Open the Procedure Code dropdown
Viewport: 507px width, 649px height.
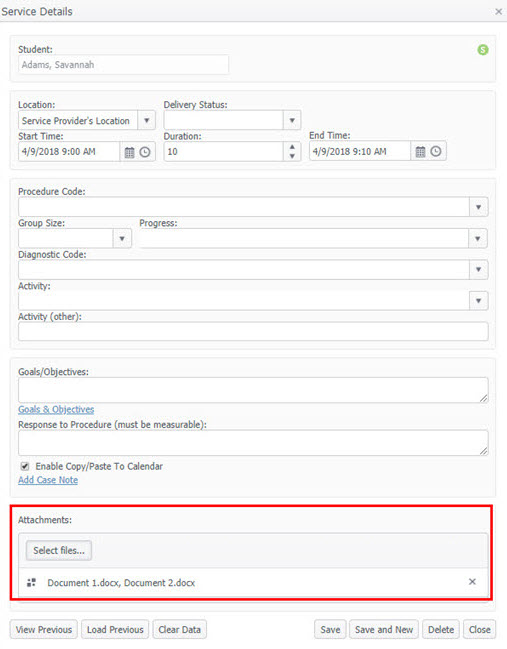click(478, 207)
